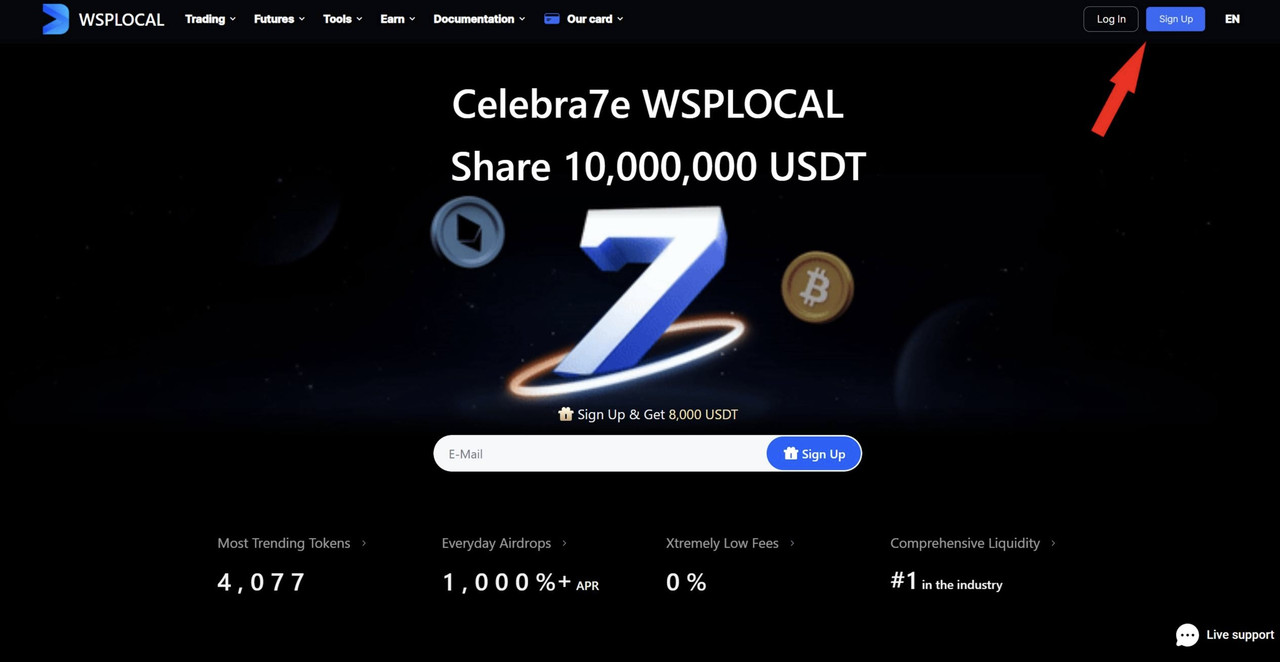This screenshot has height=662, width=1280.
Task: Click the gift icon in Sign Up banner text
Action: (x=565, y=414)
